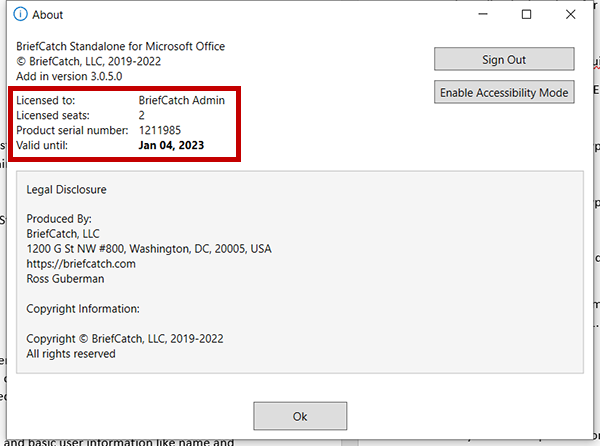This screenshot has width=600, height=446.
Task: Click the BriefCatch Admin licensee name
Action: coord(181,101)
